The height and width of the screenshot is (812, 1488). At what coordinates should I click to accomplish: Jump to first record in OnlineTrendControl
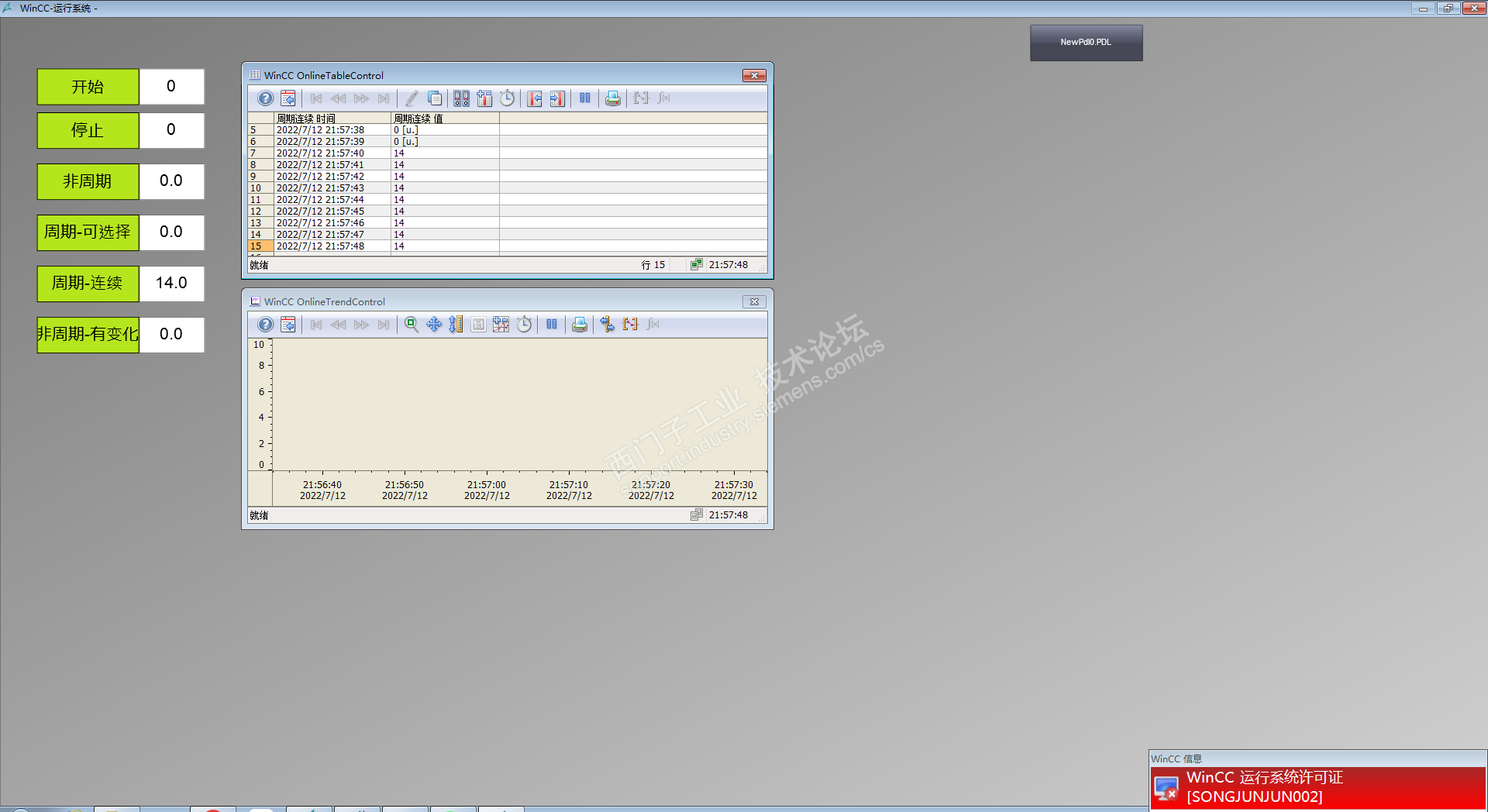click(316, 325)
